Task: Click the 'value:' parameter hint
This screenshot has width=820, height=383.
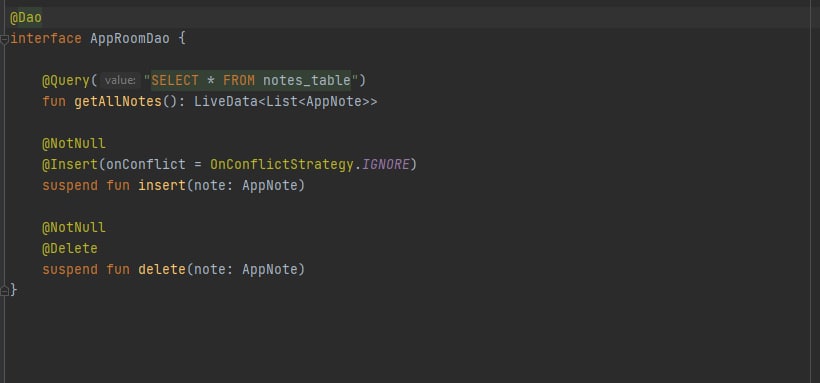Action: (120, 81)
